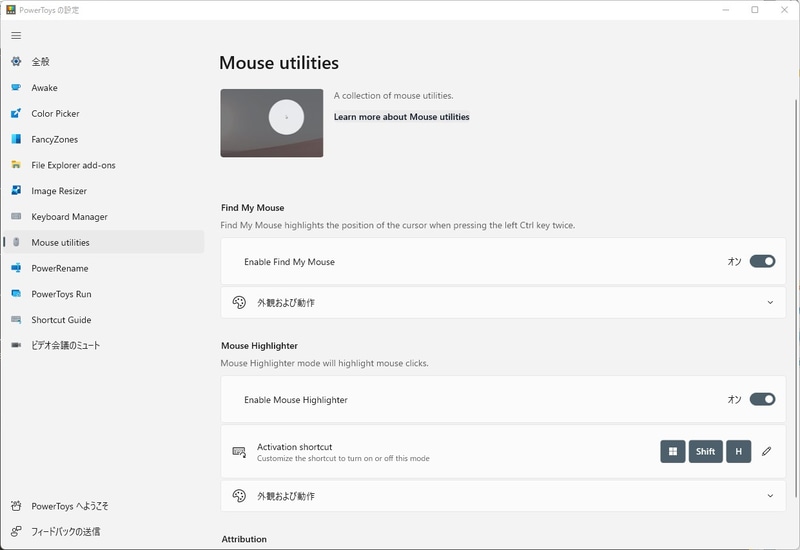The width and height of the screenshot is (800, 550).
Task: Click the Shortcut Guide icon
Action: point(16,319)
